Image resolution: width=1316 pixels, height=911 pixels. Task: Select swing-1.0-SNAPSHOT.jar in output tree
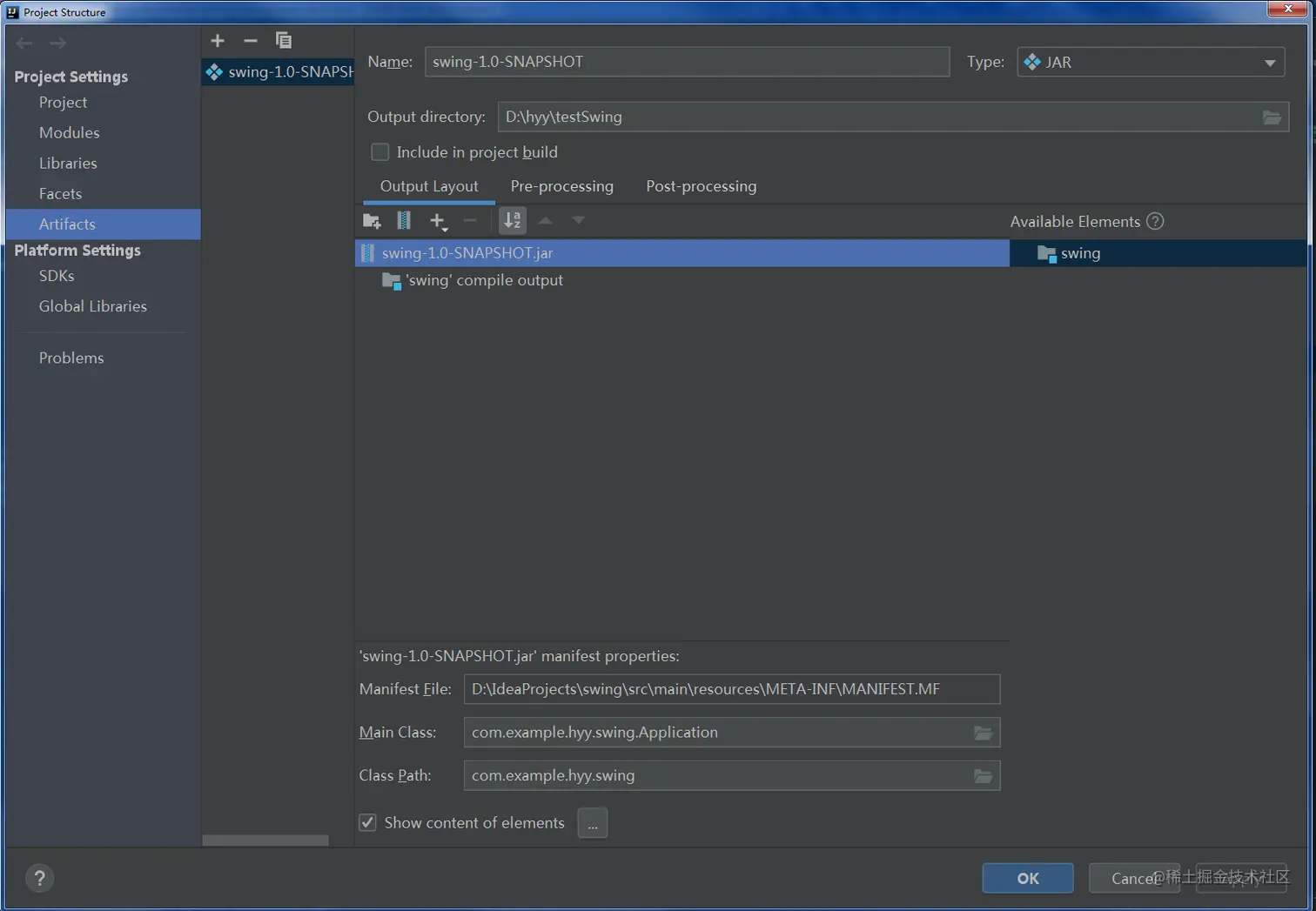pos(682,253)
